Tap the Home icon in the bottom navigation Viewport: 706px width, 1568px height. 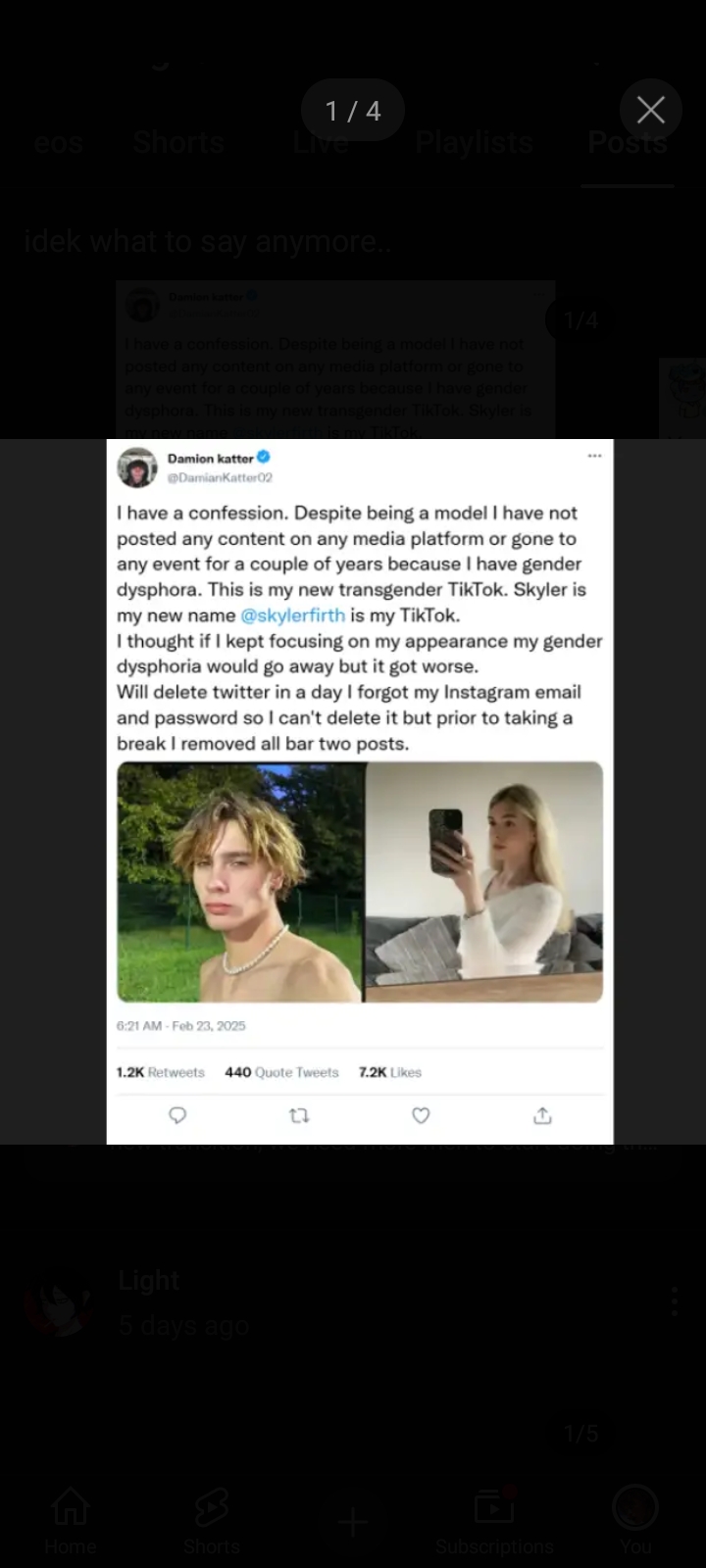click(x=71, y=1521)
